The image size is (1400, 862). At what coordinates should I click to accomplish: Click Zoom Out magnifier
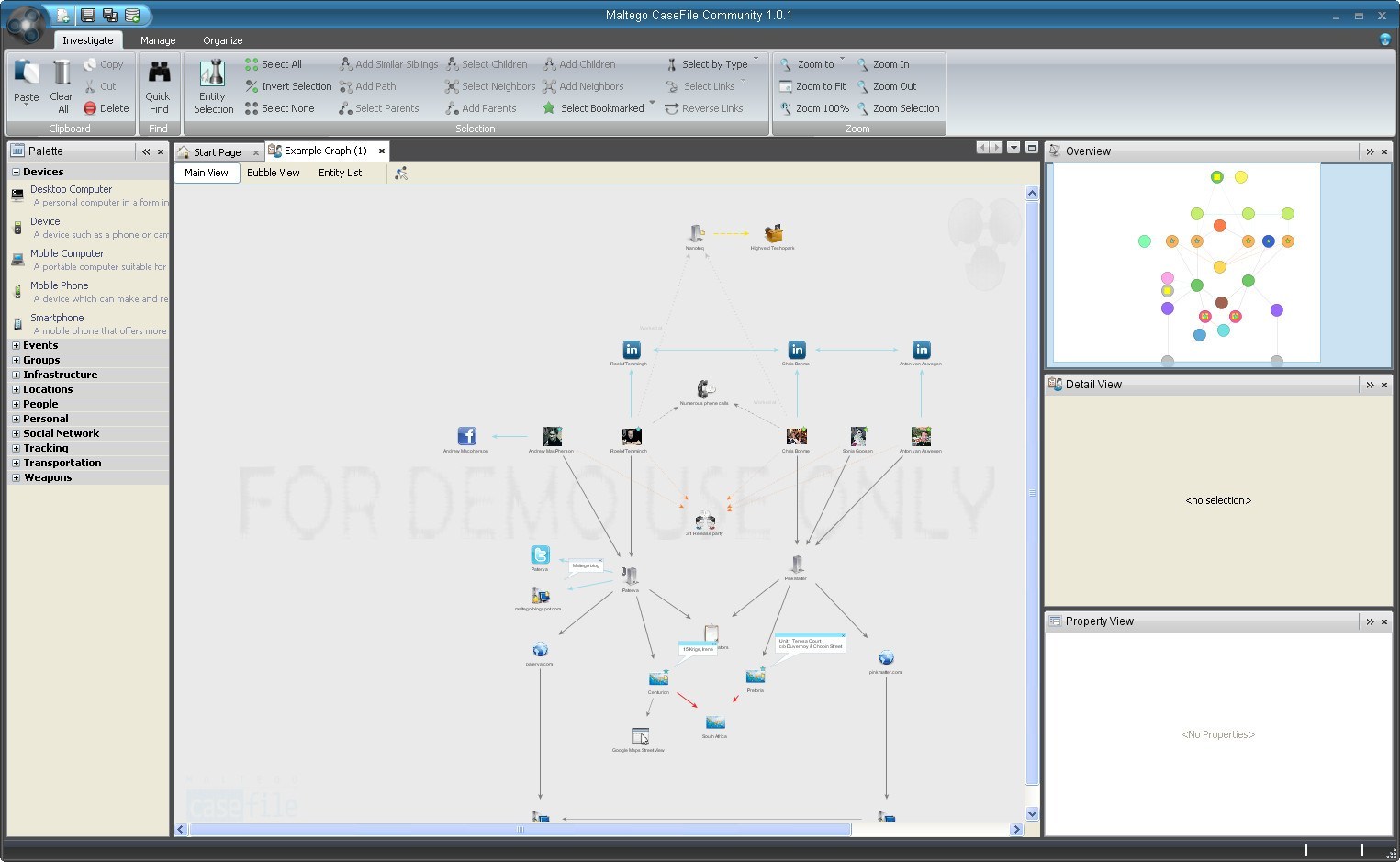tap(863, 86)
